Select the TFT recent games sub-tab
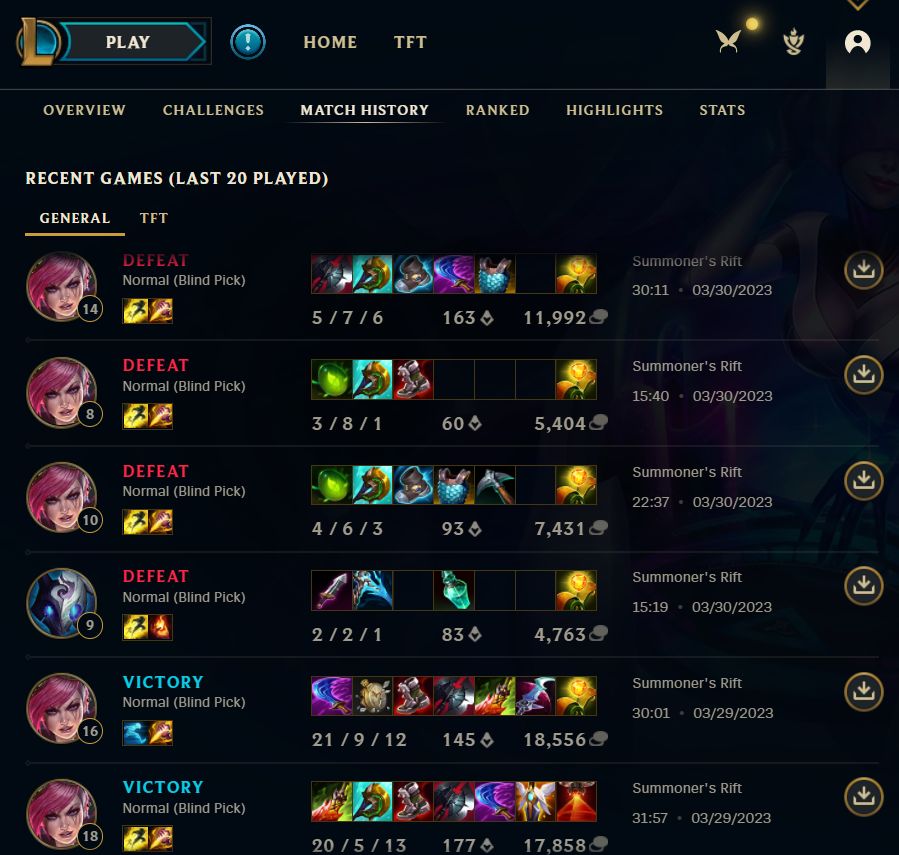The height and width of the screenshot is (855, 899). pyautogui.click(x=154, y=218)
